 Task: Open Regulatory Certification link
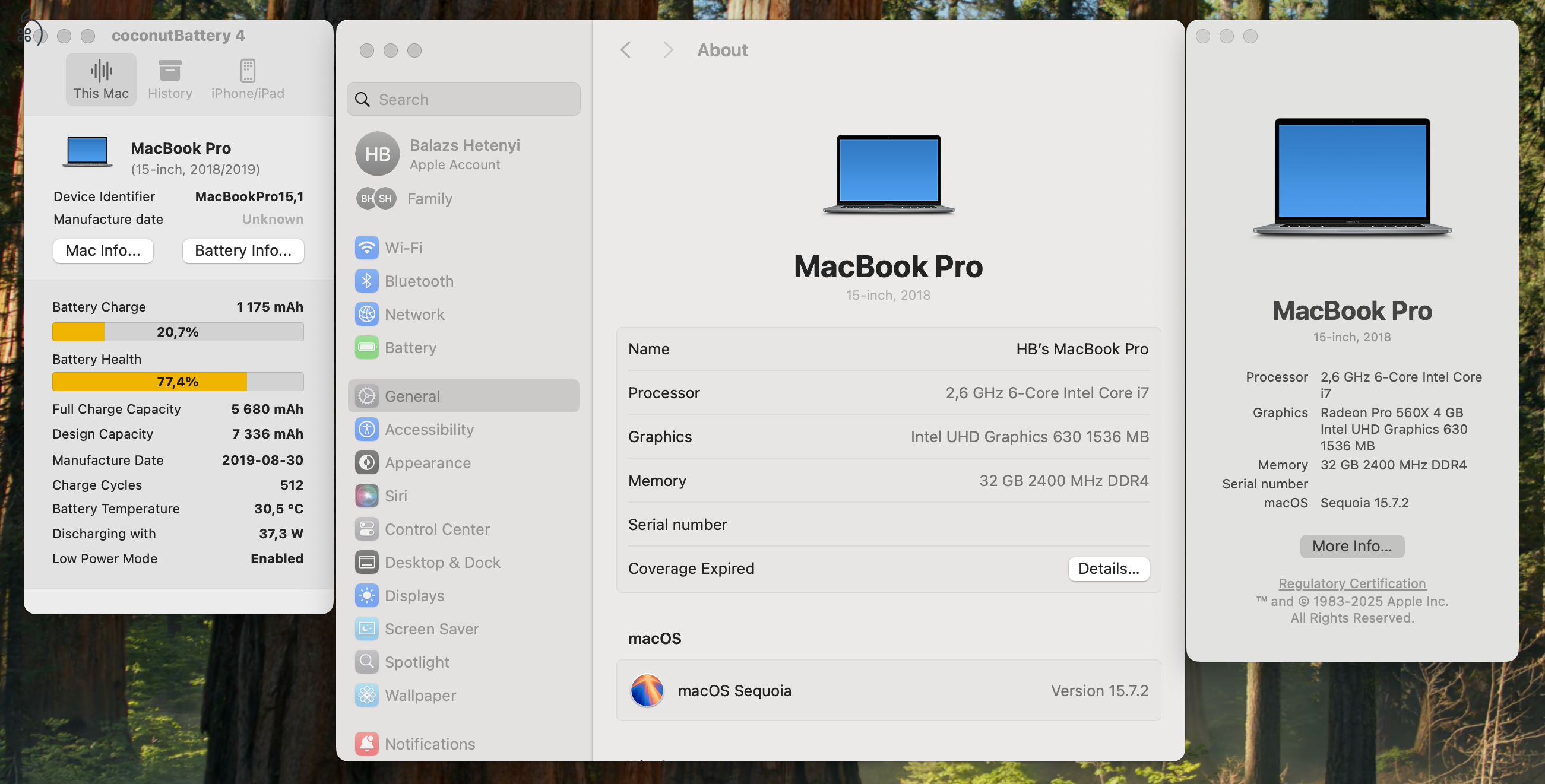(x=1352, y=583)
